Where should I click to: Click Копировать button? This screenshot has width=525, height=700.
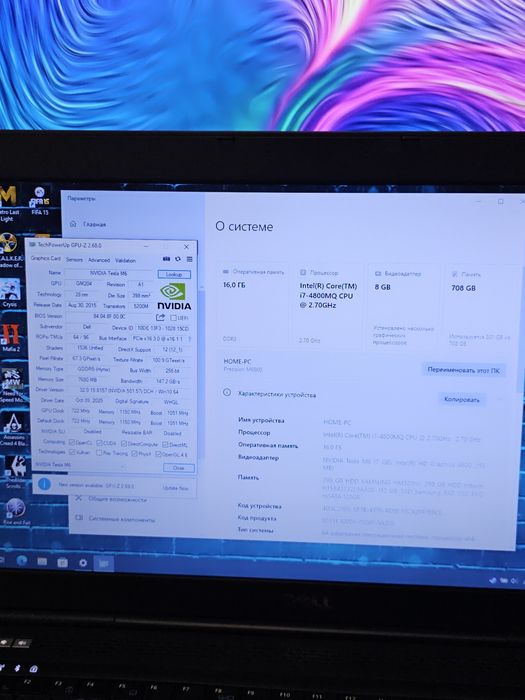[x=462, y=399]
